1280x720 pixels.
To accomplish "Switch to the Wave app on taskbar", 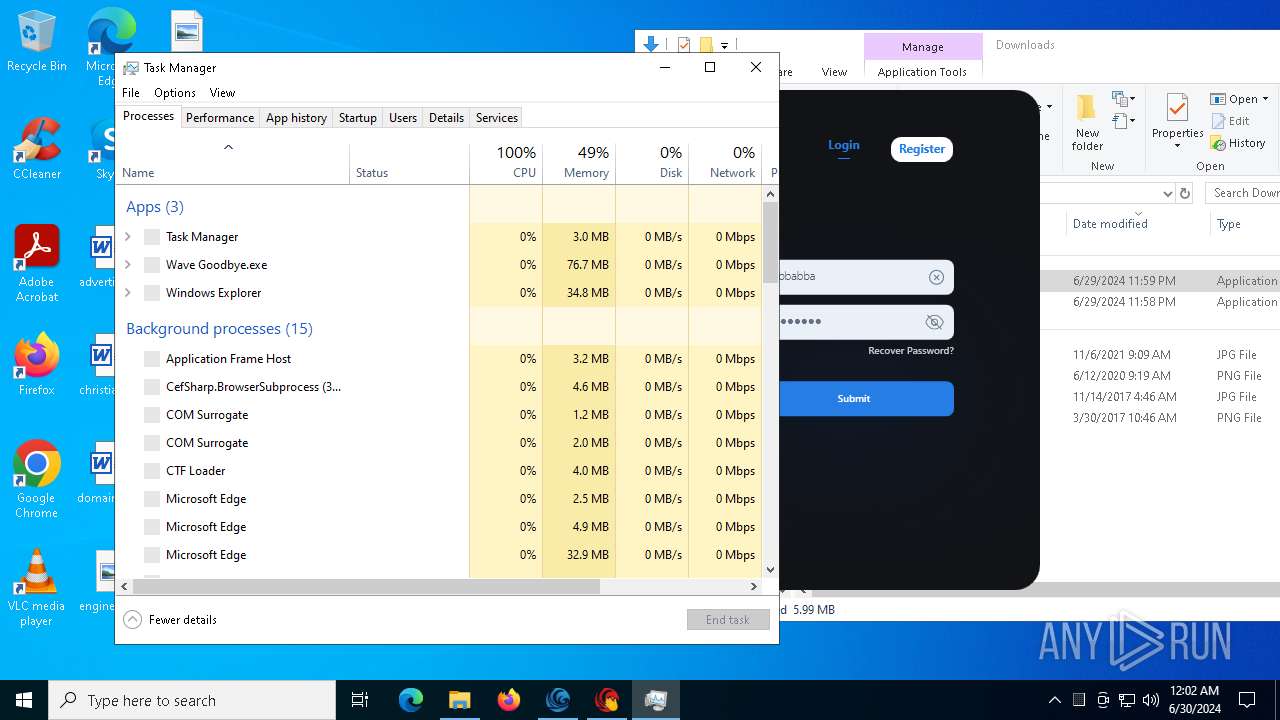I will pos(557,700).
